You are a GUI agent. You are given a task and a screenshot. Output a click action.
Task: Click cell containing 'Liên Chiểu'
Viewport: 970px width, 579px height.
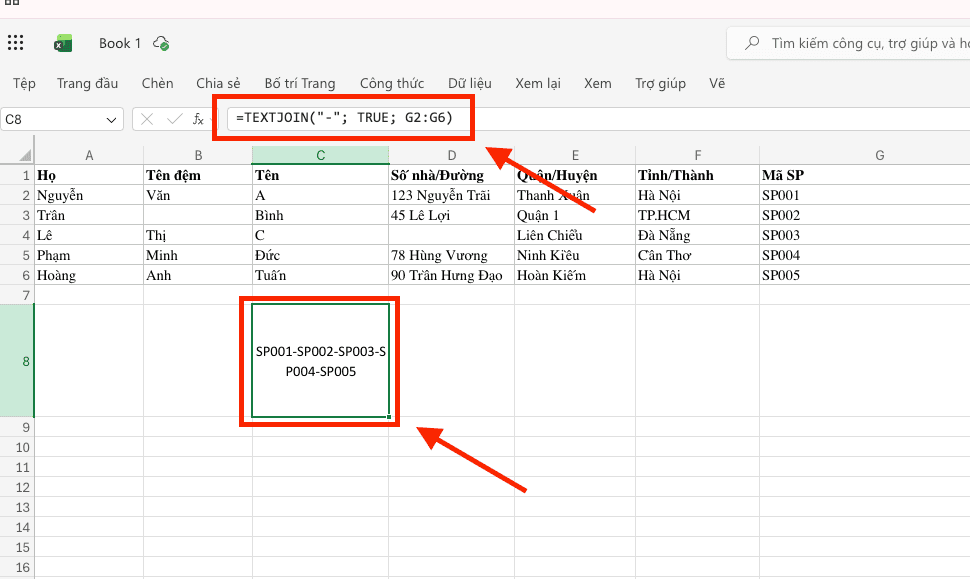575,235
